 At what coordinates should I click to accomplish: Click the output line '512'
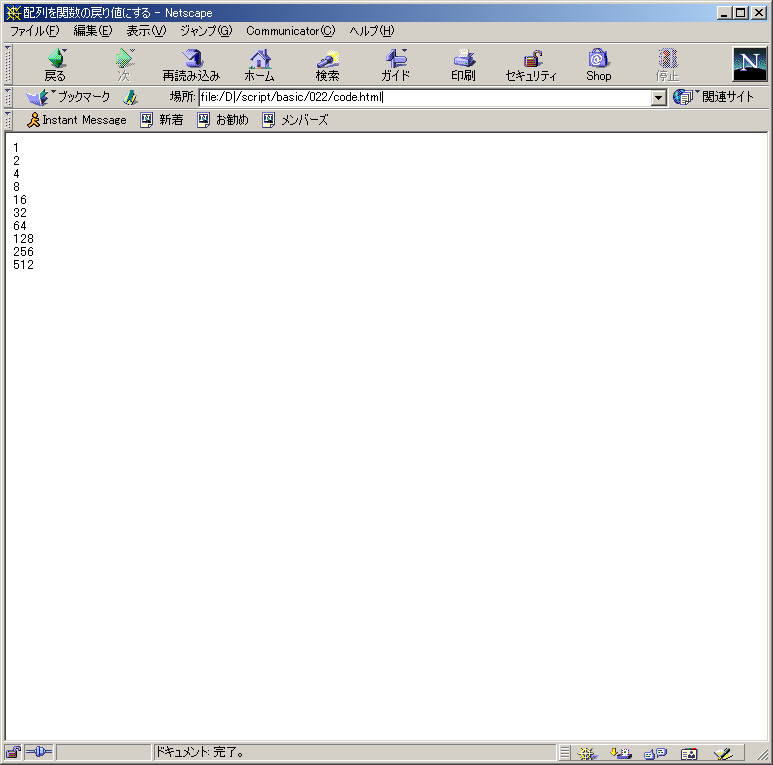[x=23, y=265]
